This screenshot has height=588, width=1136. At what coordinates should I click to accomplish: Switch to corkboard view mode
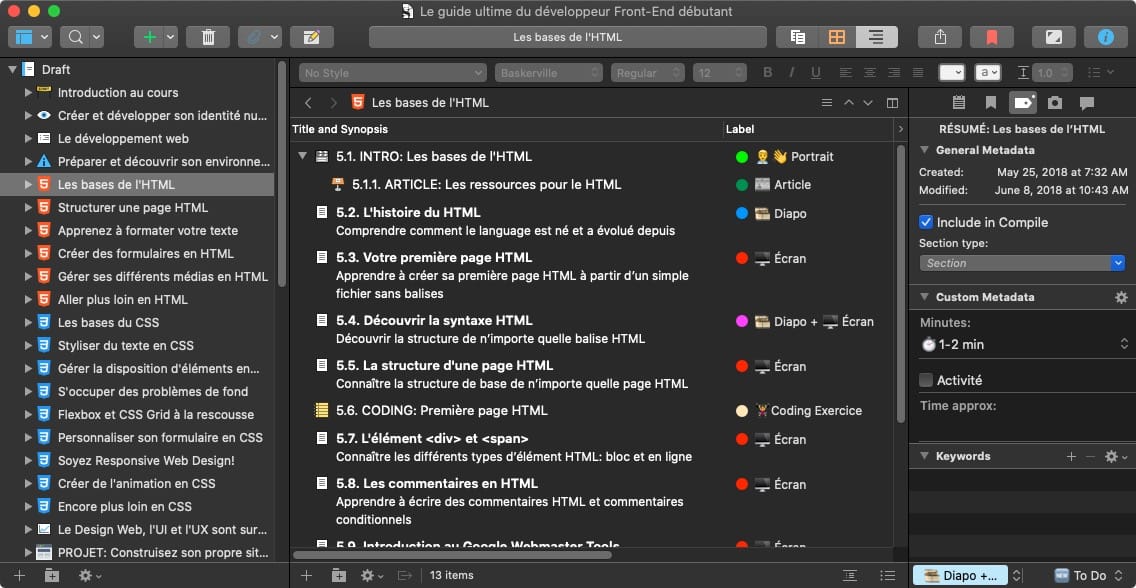pyautogui.click(x=837, y=37)
